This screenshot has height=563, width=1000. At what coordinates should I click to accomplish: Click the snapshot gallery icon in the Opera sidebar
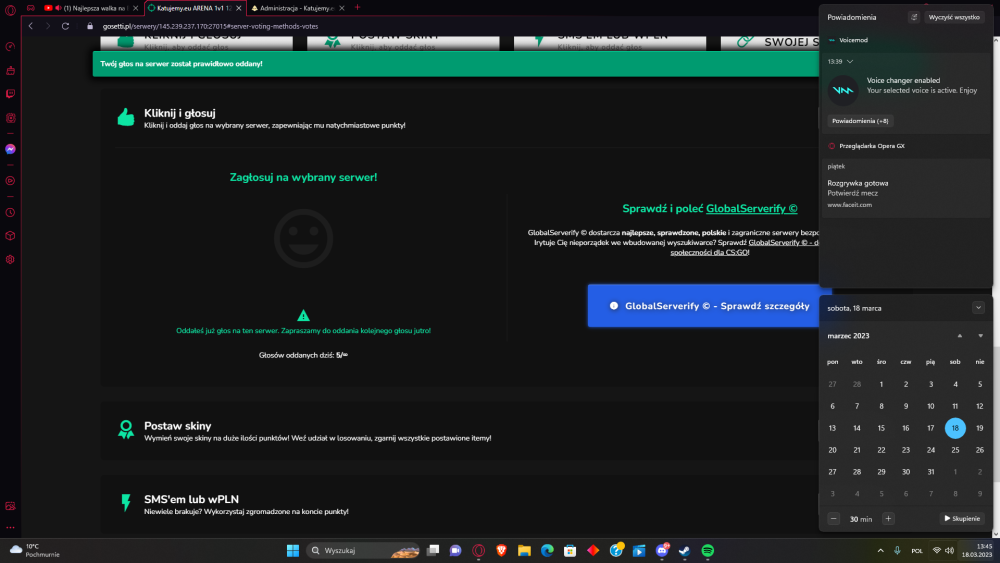point(10,506)
